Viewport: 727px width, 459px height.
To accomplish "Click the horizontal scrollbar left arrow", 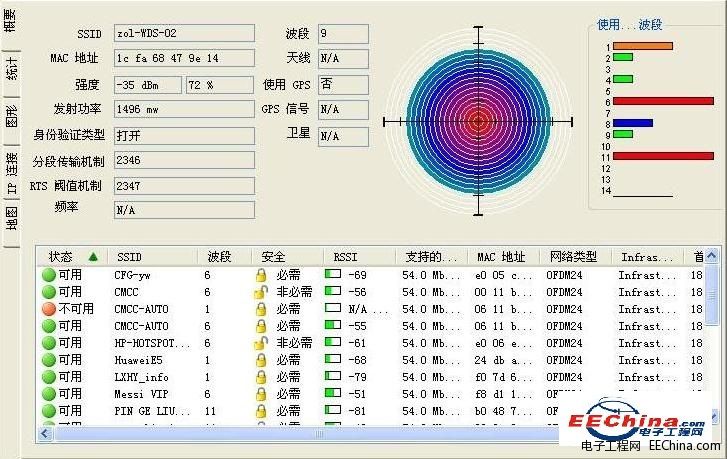I will click(x=45, y=434).
